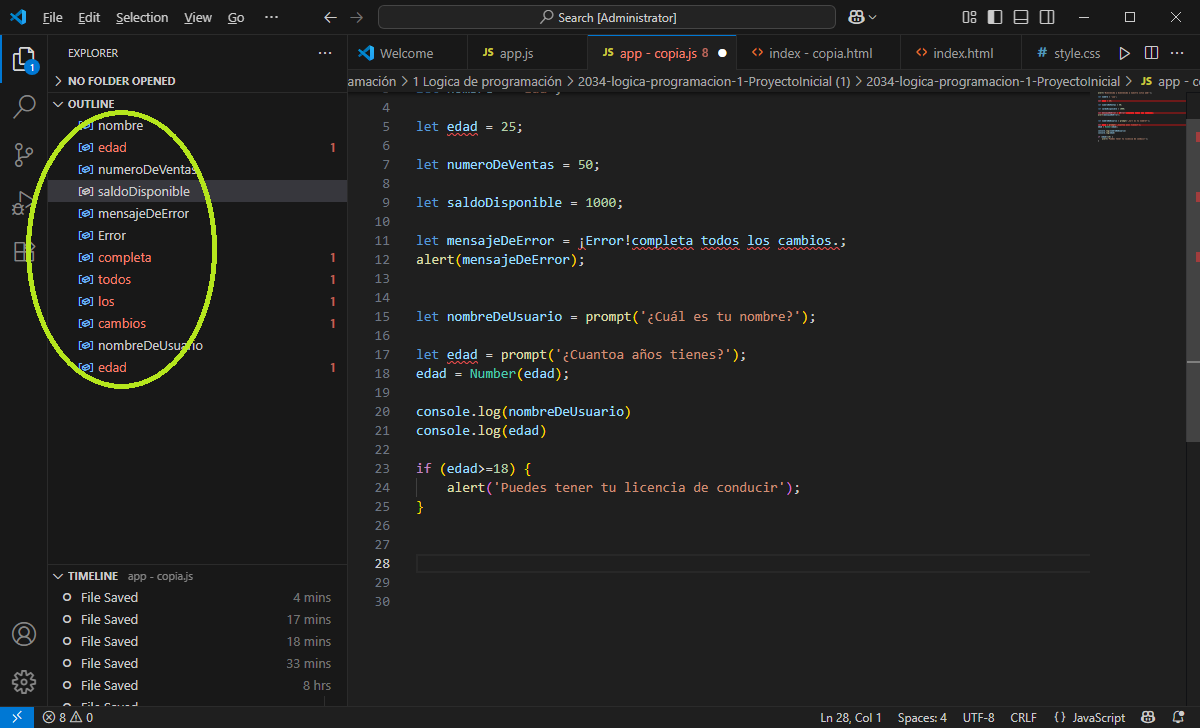Click the Search [Administrator] command box
This screenshot has width=1200, height=728.
tap(607, 17)
